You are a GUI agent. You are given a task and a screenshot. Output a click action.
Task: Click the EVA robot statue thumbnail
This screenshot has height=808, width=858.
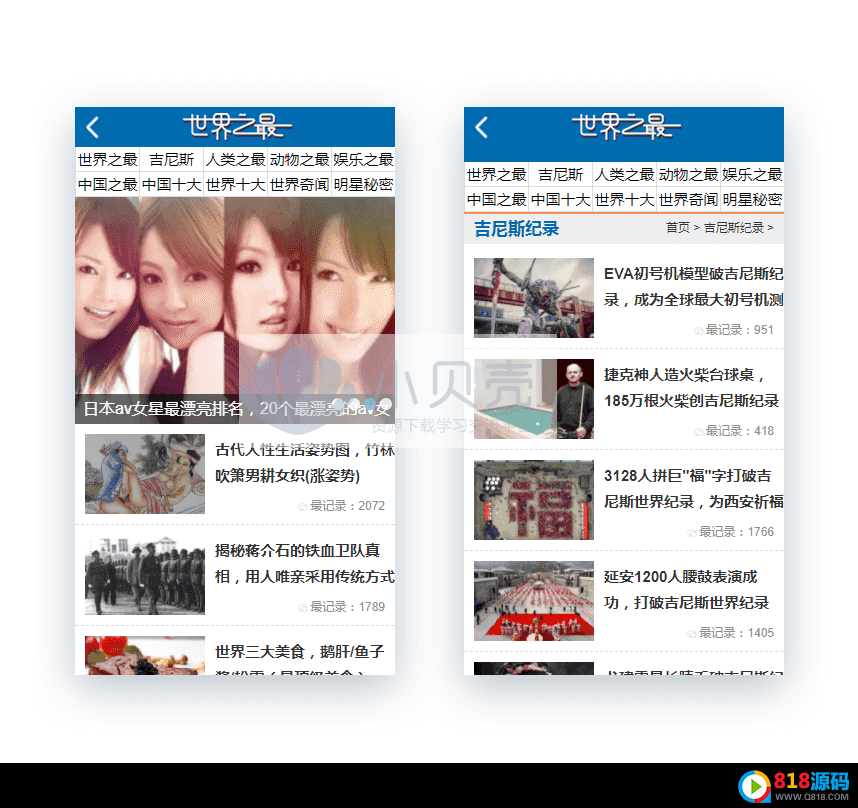point(534,298)
